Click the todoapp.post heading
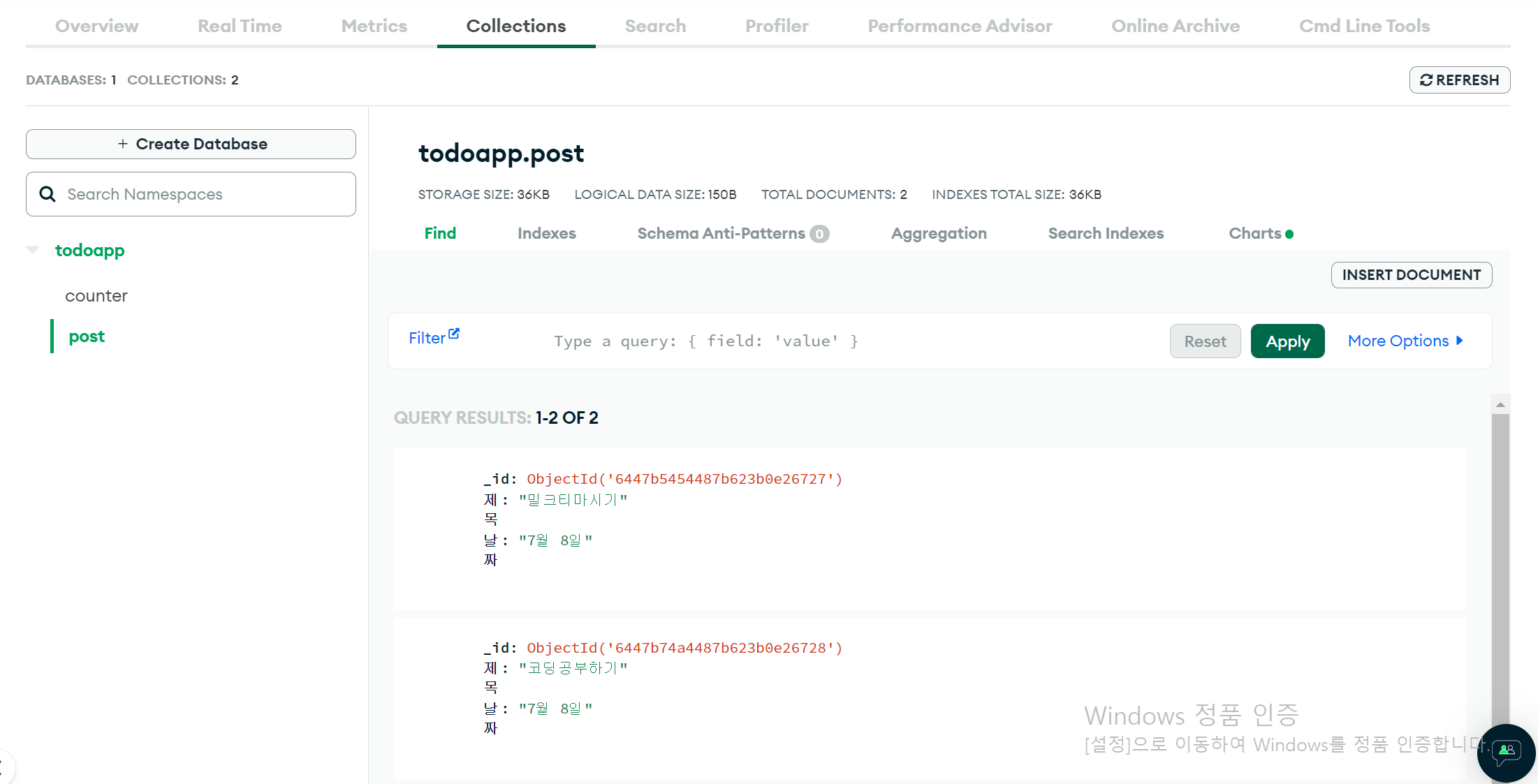 point(501,154)
